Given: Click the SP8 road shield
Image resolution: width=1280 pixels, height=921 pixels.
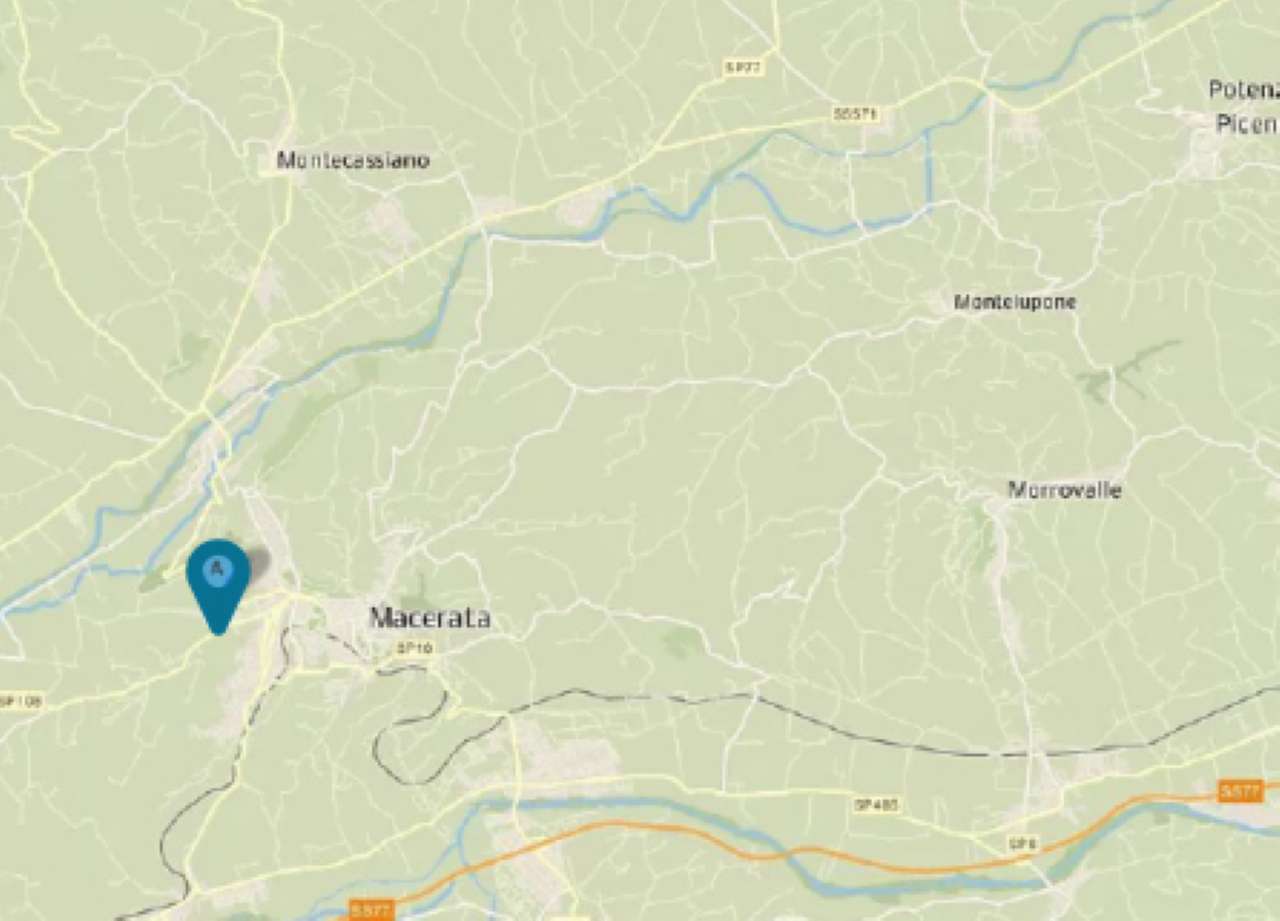Looking at the screenshot, I should tap(1022, 845).
